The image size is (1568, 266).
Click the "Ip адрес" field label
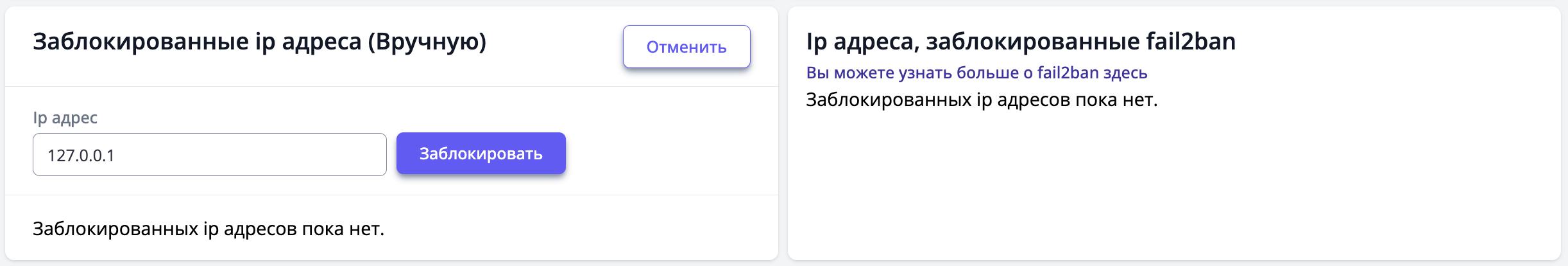point(65,118)
